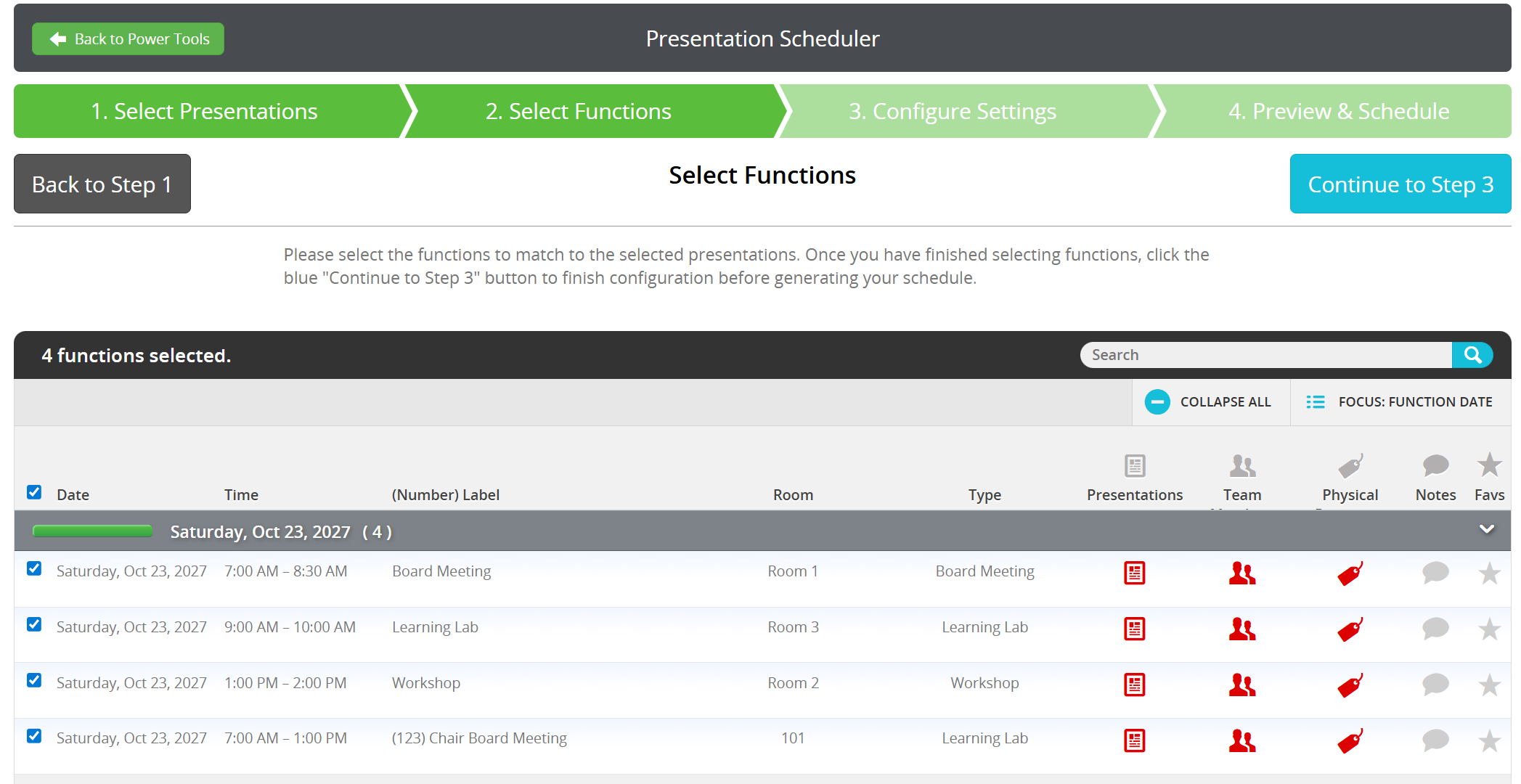Viewport: 1521px width, 784px height.
Task: Open Focus: Function Date selector
Action: pyautogui.click(x=1399, y=401)
